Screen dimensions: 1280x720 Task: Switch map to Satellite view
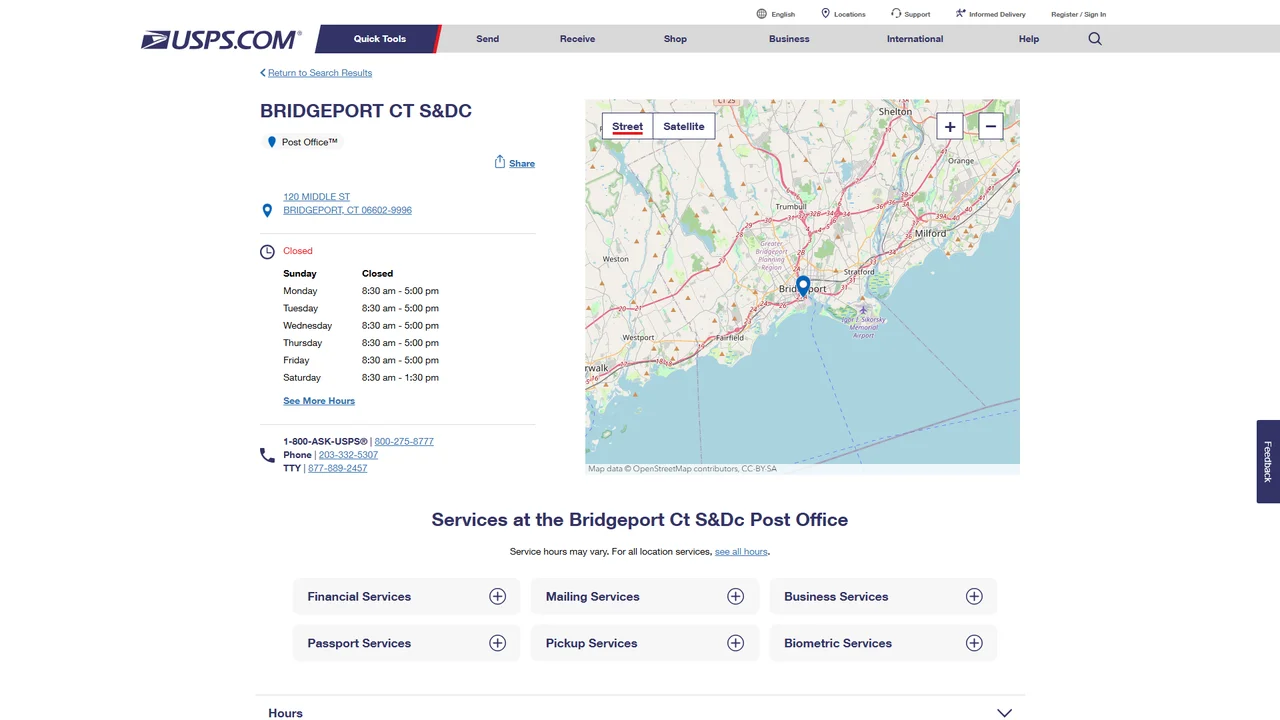(x=684, y=126)
